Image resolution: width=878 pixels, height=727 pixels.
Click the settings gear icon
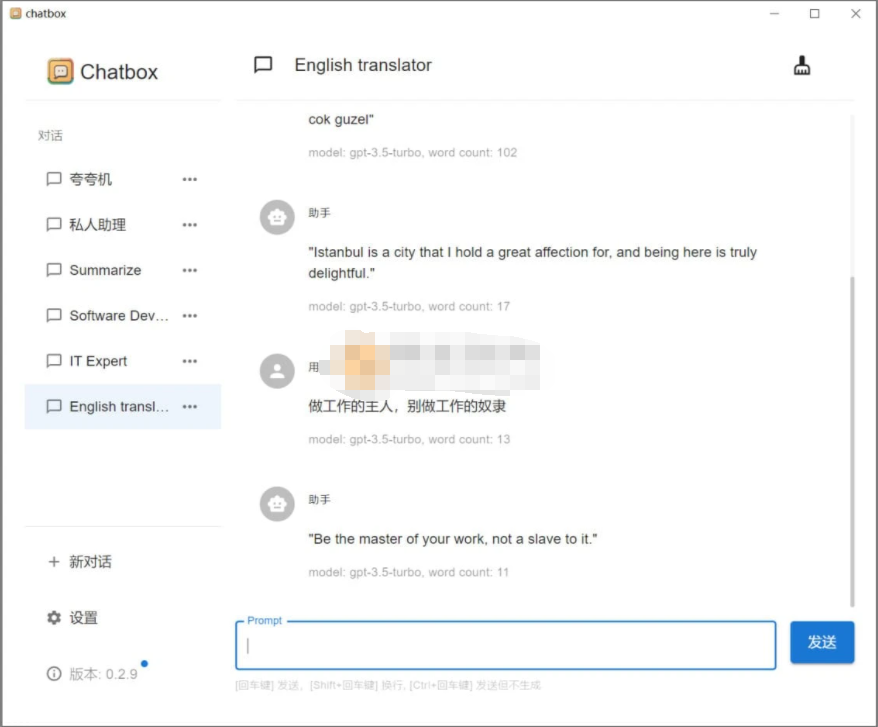tap(53, 618)
